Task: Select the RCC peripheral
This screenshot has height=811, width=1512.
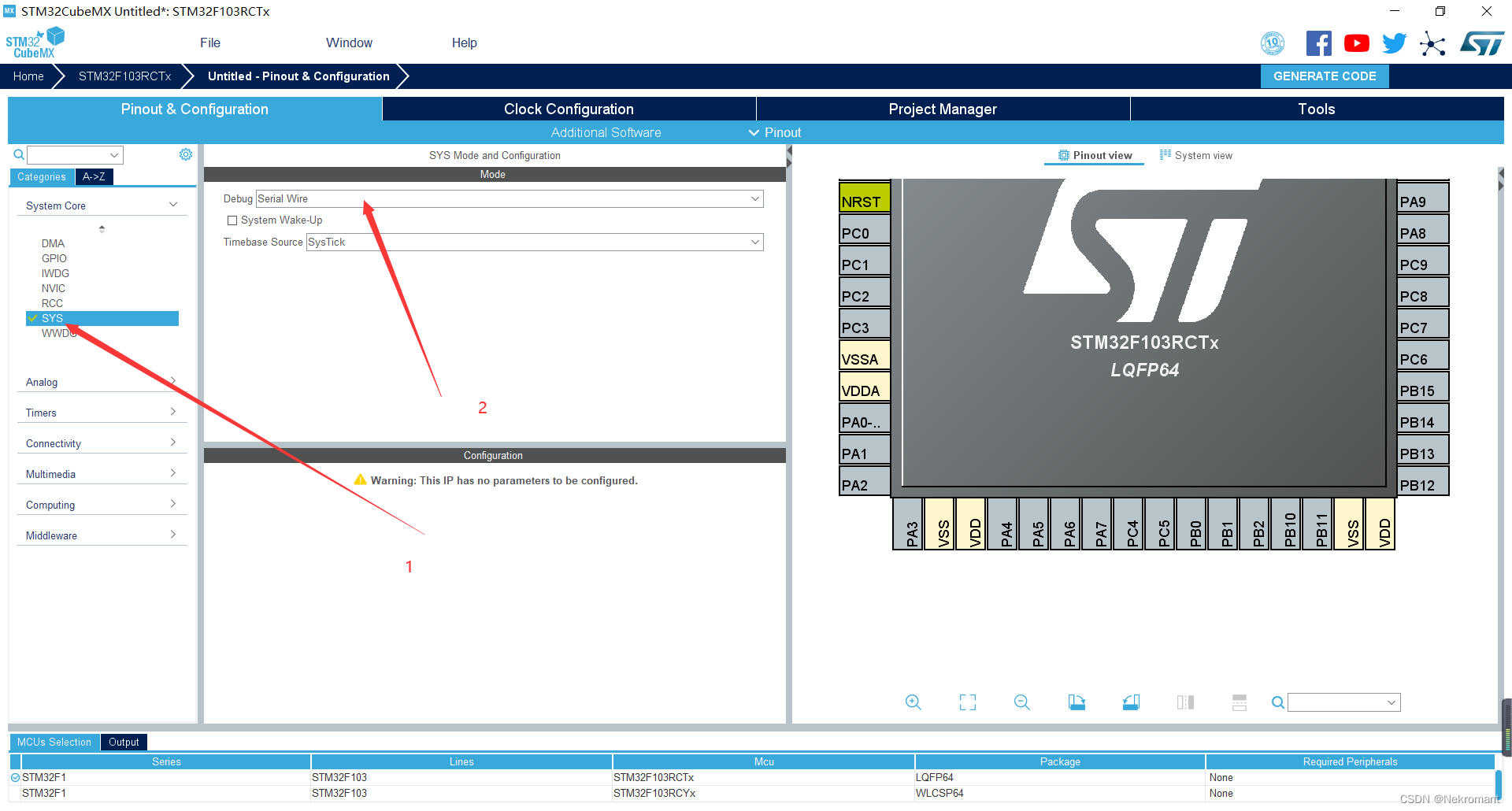Action: tap(52, 303)
